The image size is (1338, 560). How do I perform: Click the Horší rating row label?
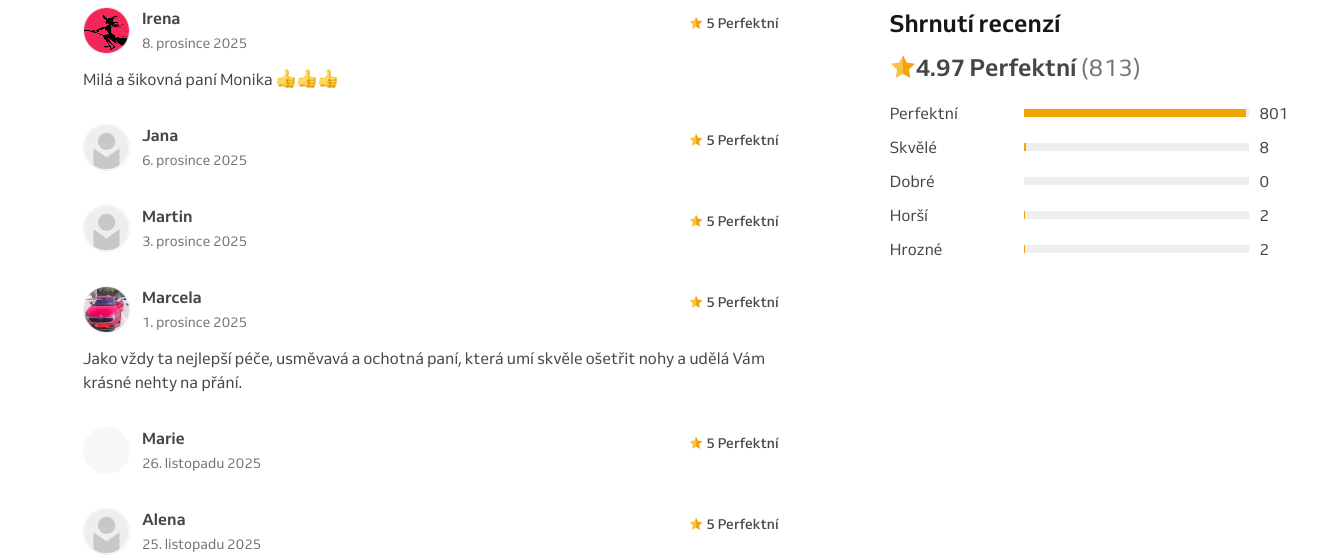pos(909,216)
